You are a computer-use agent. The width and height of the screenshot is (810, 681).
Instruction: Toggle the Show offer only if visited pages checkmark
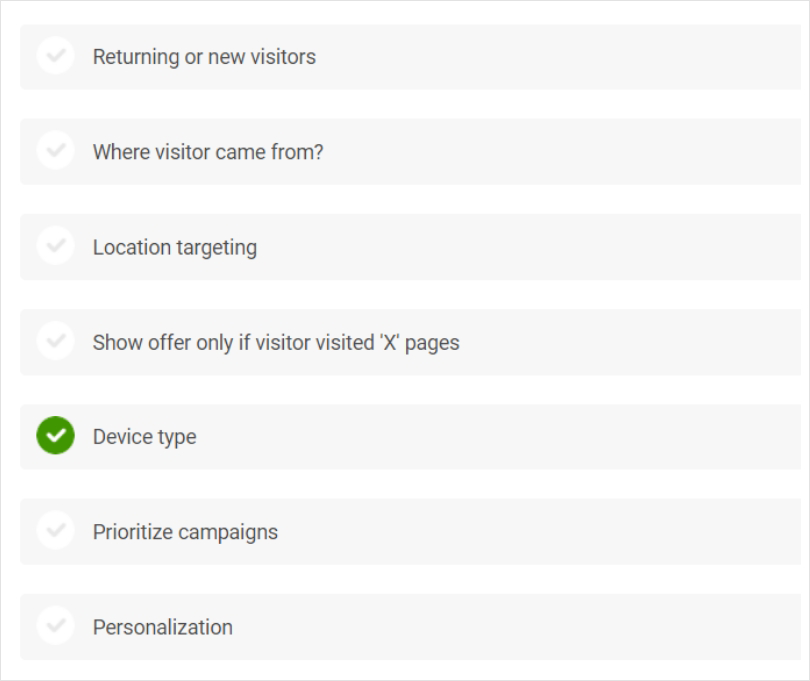(x=55, y=340)
